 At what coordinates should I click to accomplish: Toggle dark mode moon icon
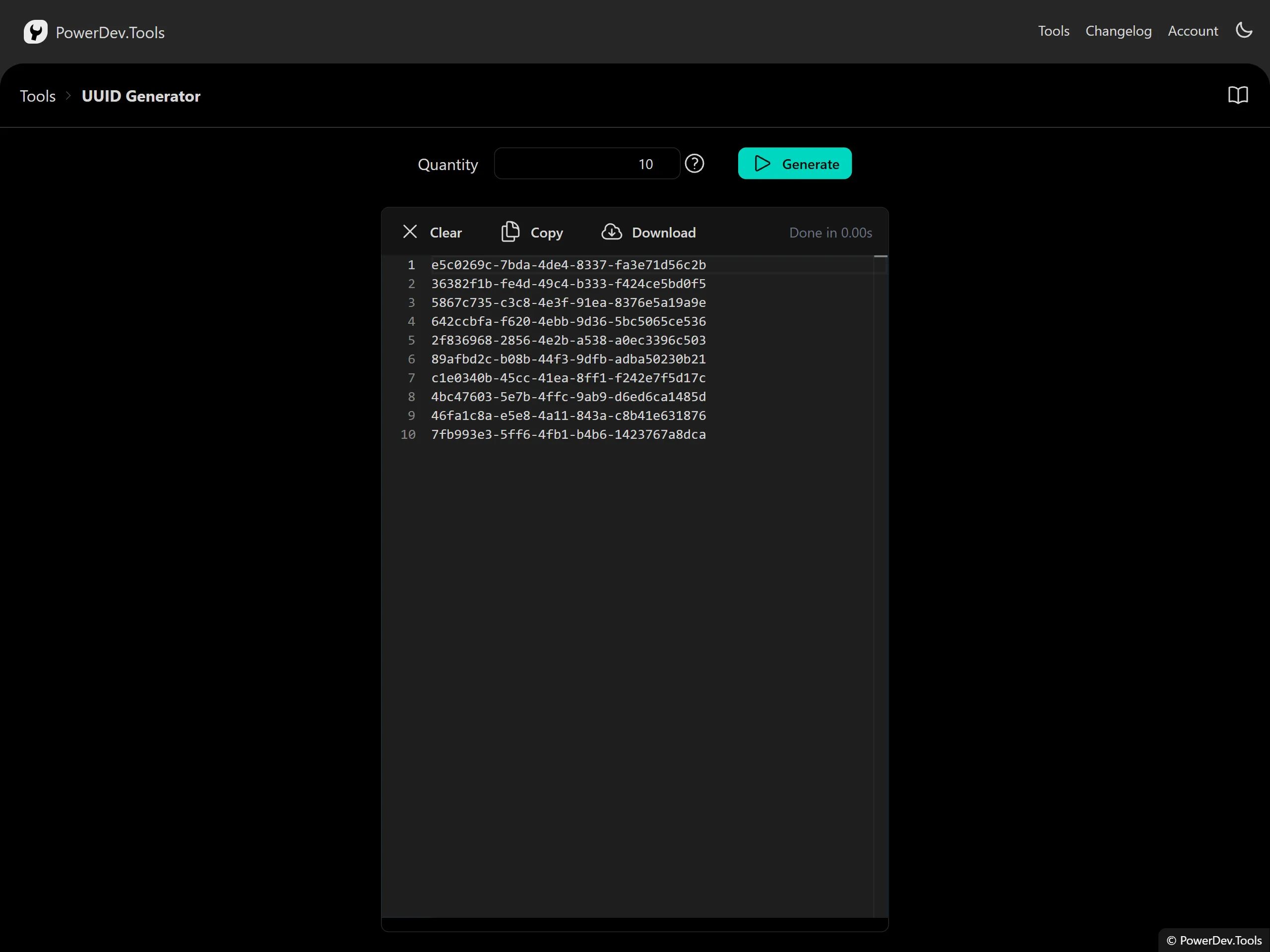[1244, 30]
